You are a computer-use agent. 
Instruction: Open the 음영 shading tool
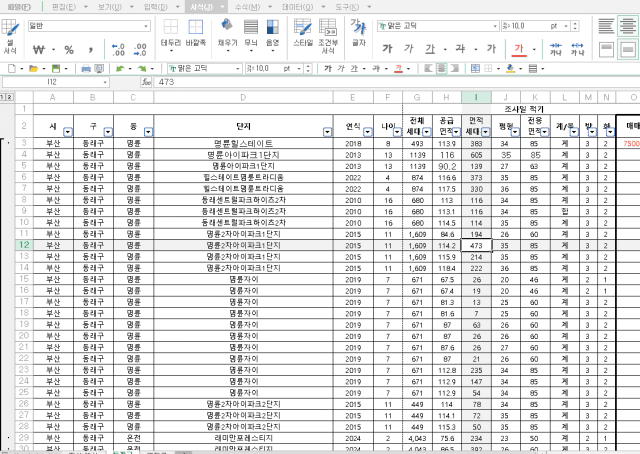tap(273, 36)
